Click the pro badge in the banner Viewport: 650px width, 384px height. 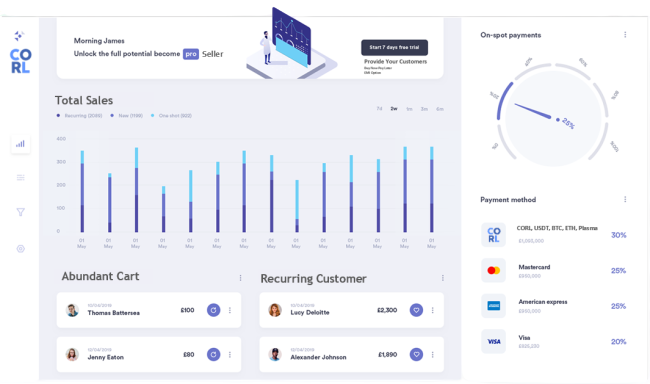click(191, 54)
